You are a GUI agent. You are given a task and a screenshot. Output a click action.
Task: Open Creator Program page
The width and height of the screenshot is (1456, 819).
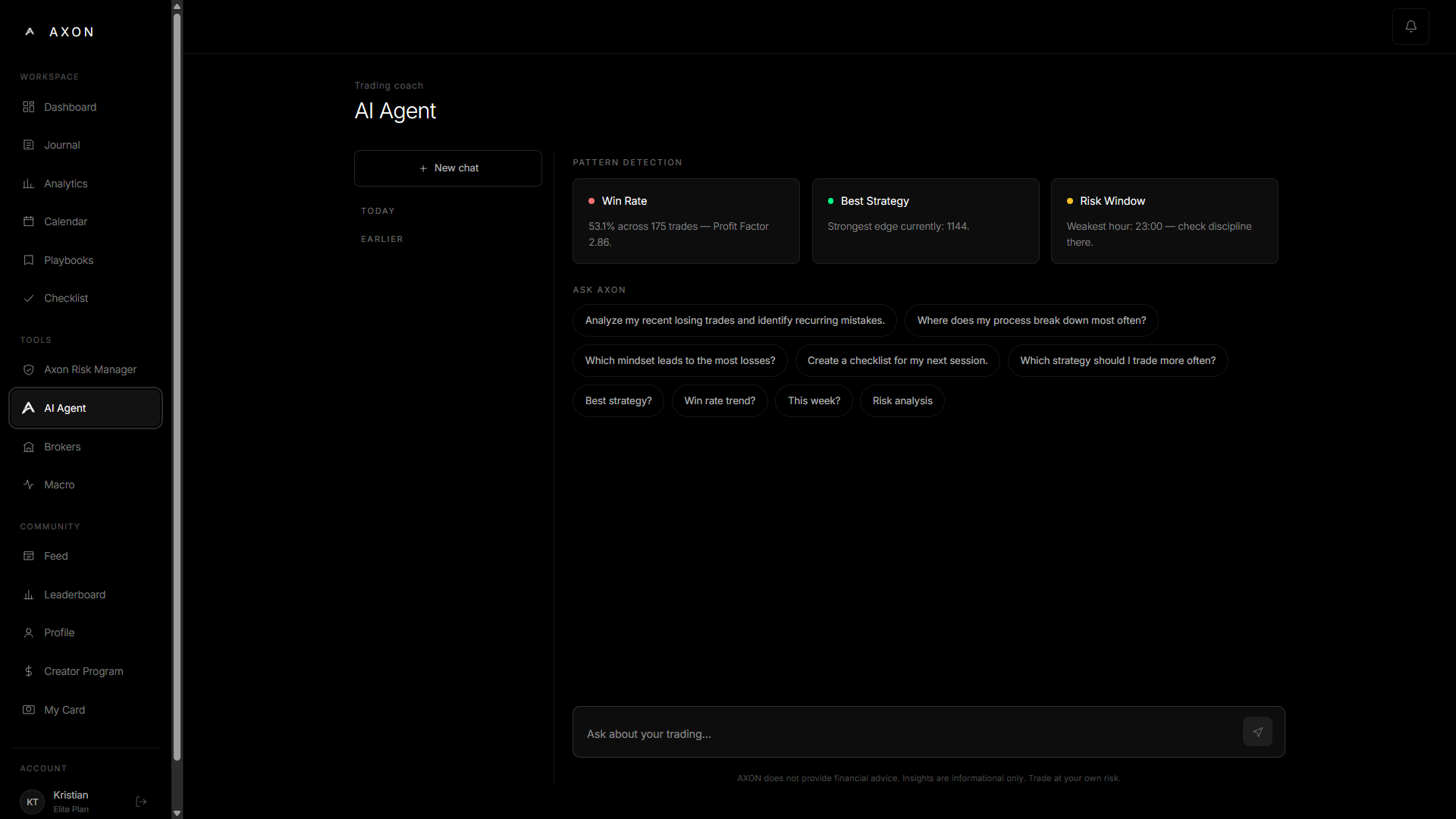pyautogui.click(x=86, y=671)
